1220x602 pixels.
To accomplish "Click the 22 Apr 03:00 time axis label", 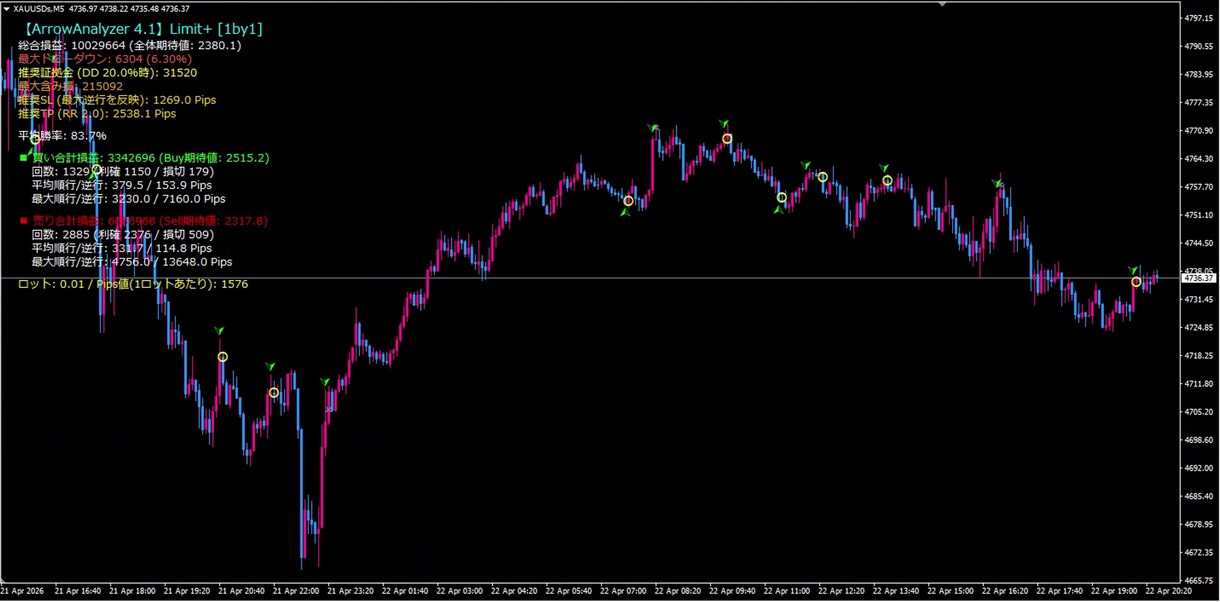I will [458, 591].
